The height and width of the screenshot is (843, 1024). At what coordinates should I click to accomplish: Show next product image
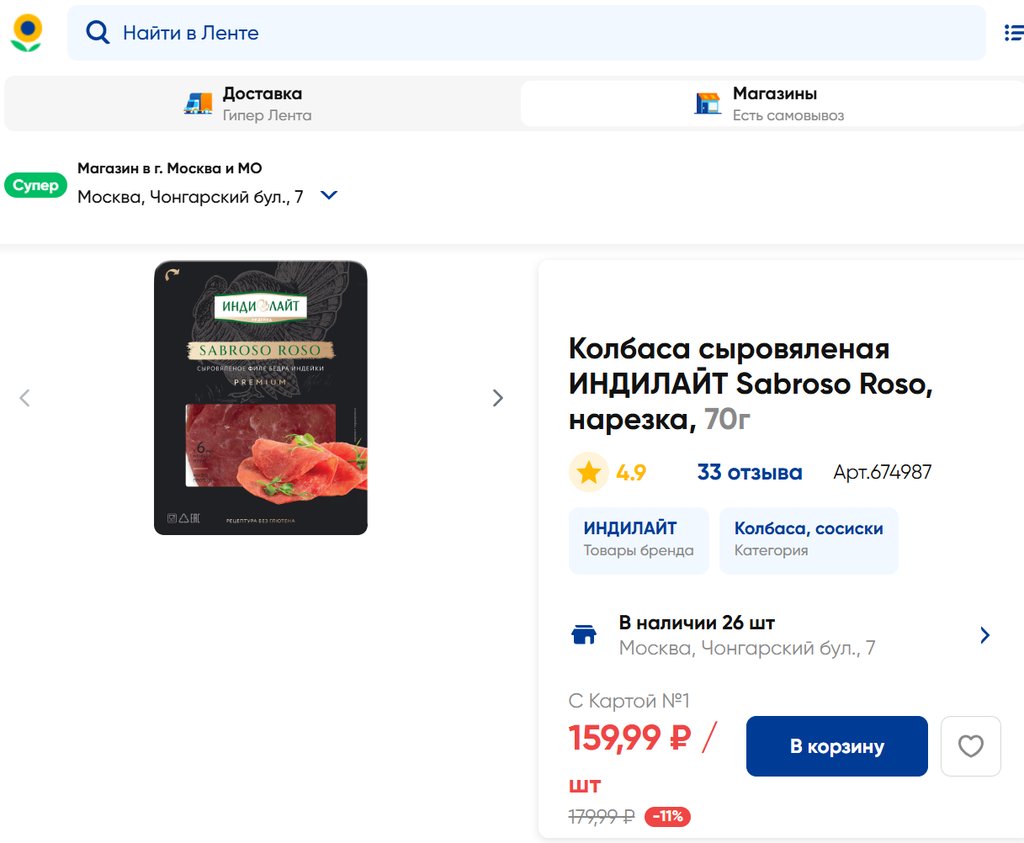click(497, 398)
